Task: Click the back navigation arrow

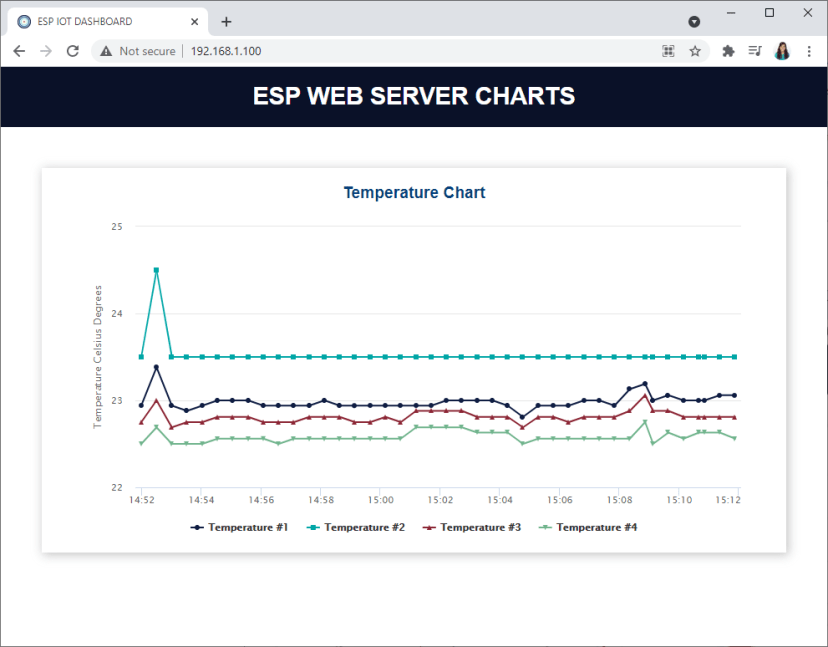Action: 20,50
